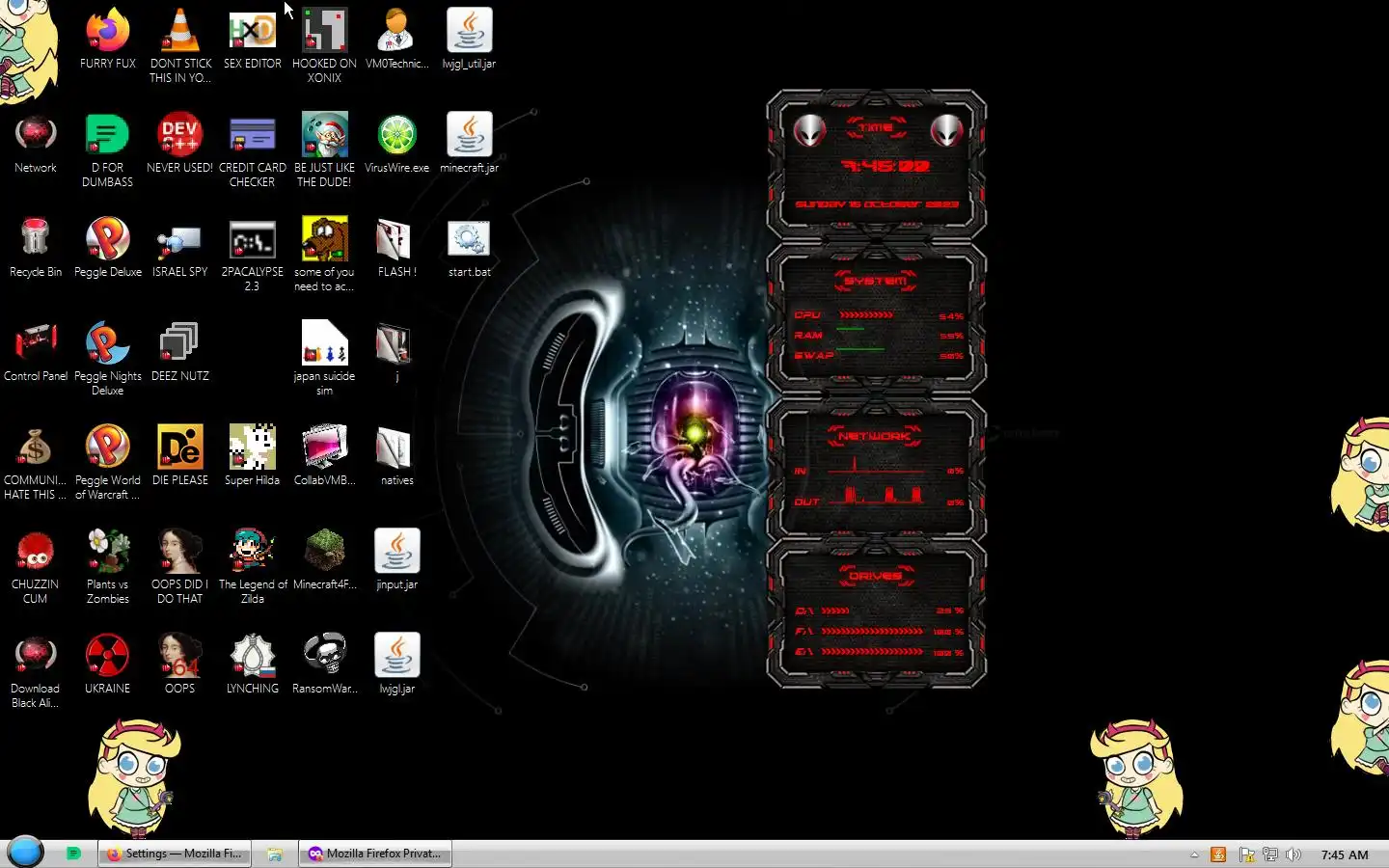Select the VirusWire.exe lime icon
1389x868 pixels.
[x=396, y=135]
